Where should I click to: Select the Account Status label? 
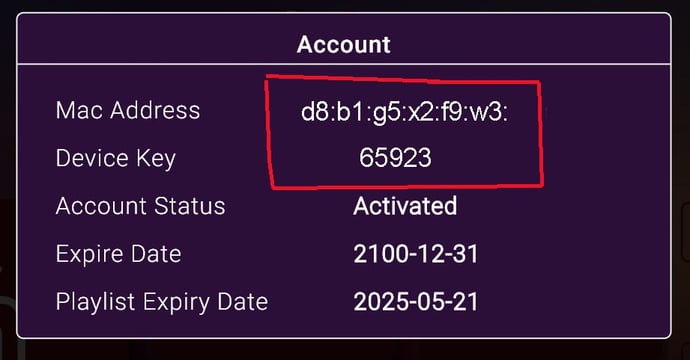pos(140,206)
